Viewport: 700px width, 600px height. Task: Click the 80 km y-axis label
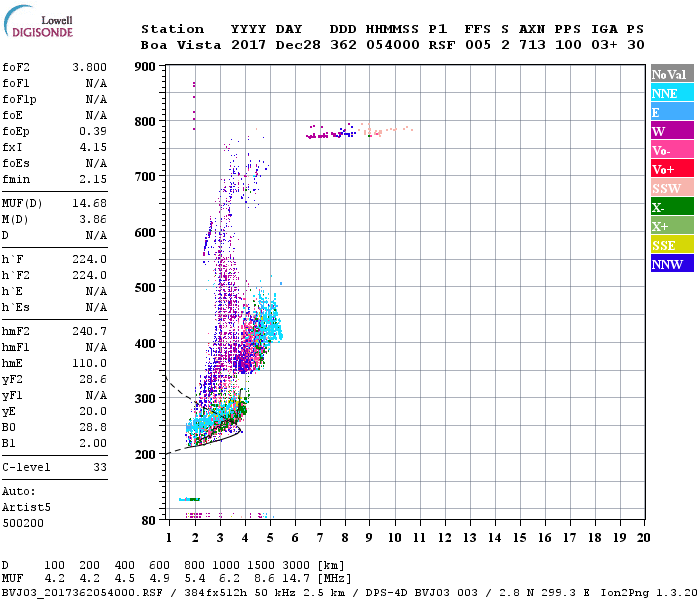(149, 521)
